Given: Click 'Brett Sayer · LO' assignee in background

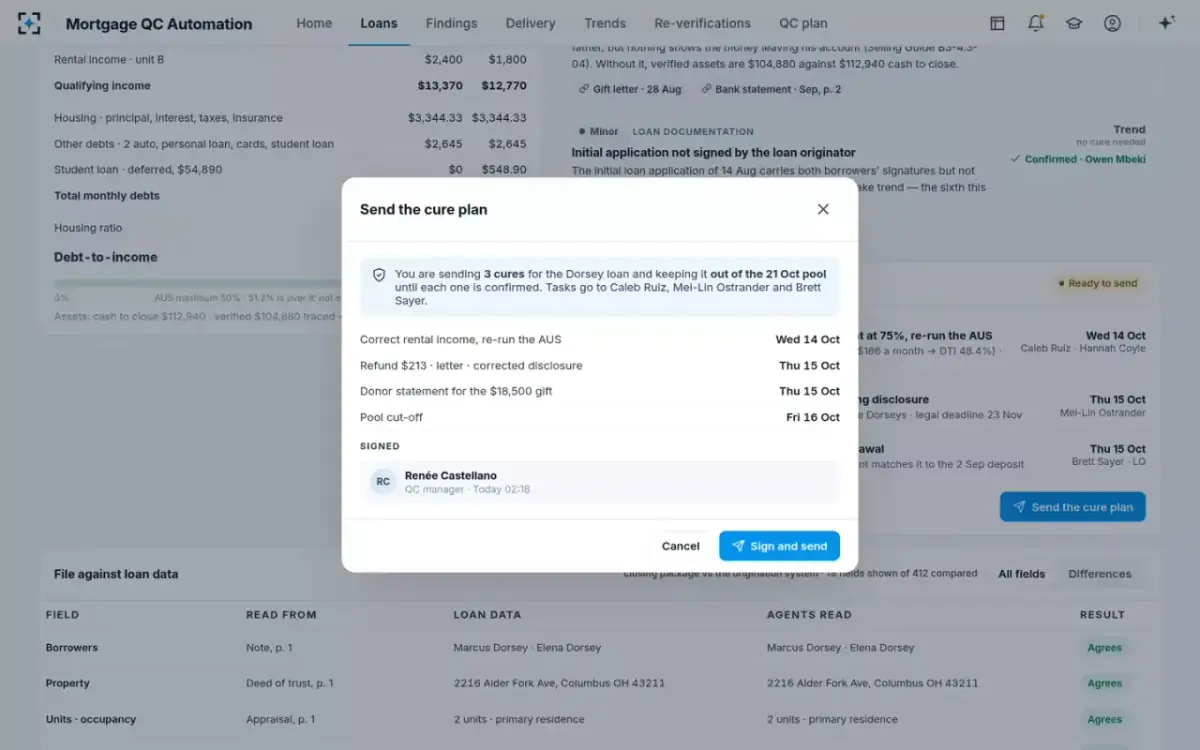Looking at the screenshot, I should 1108,463.
